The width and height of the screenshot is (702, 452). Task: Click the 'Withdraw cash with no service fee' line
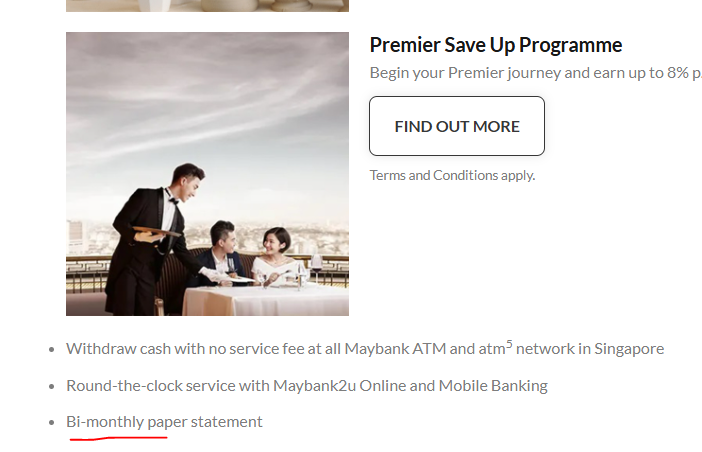(365, 348)
